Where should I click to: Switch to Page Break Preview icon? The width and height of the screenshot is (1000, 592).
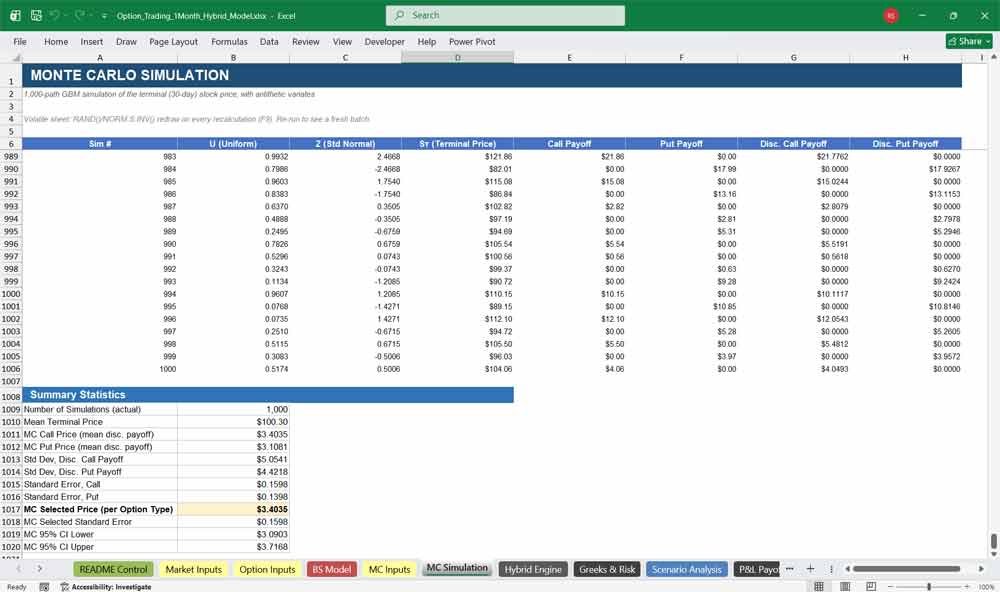(870, 586)
